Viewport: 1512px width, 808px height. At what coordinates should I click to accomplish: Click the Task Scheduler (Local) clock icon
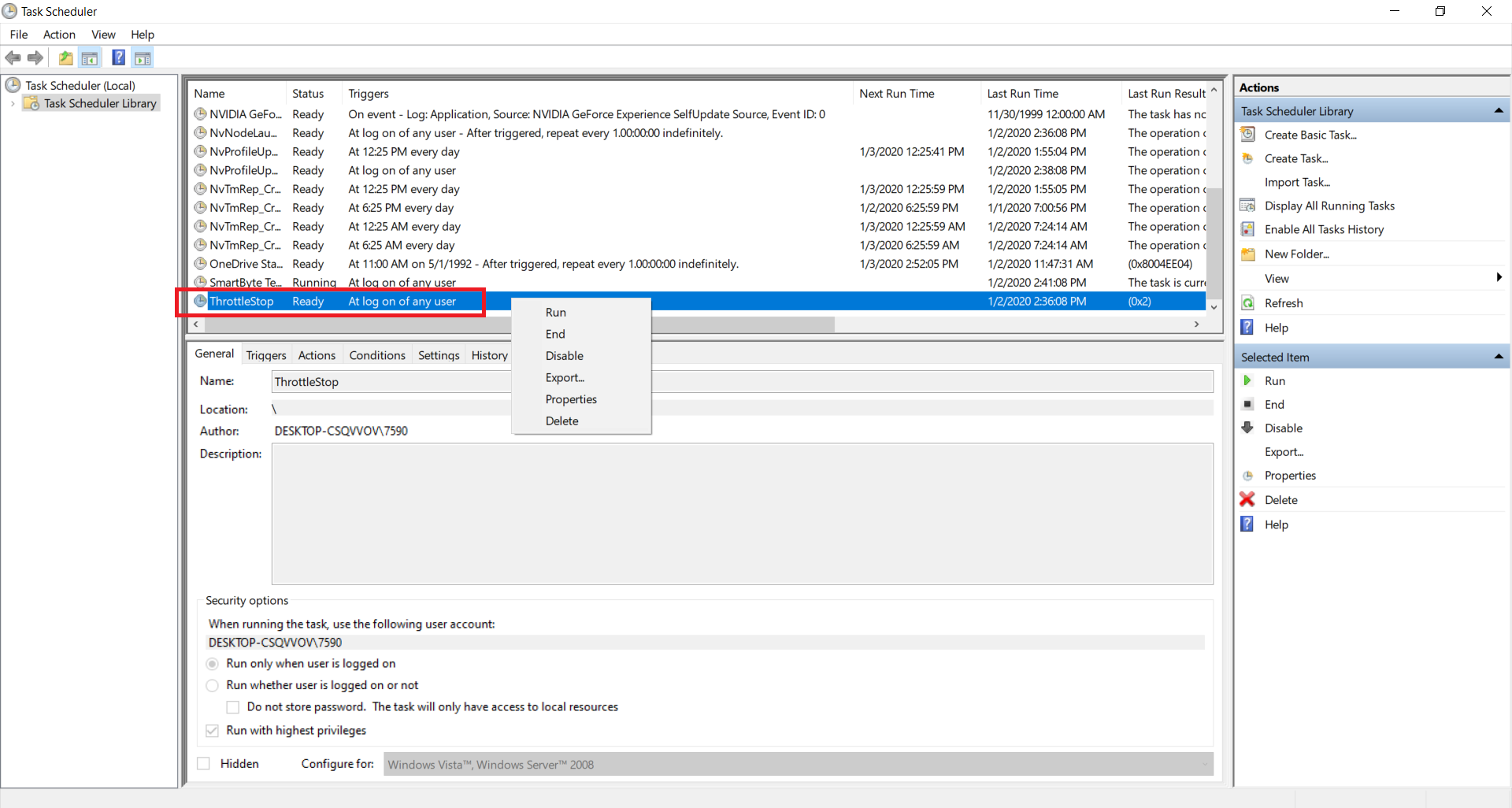tap(13, 85)
